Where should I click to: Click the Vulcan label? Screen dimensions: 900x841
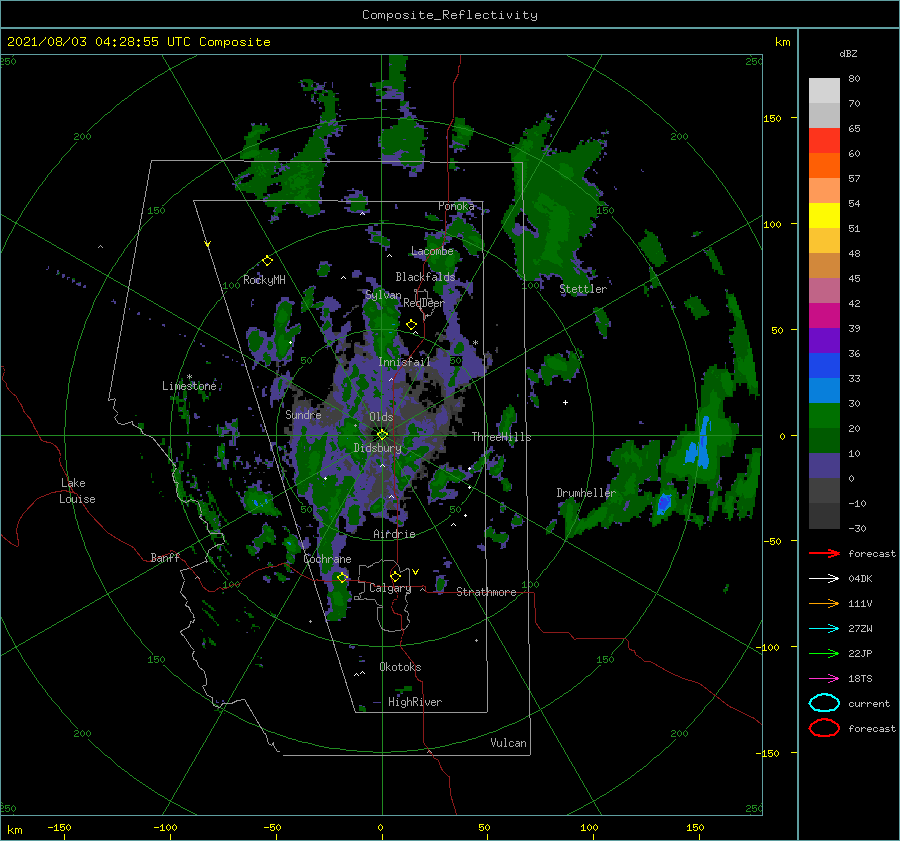[508, 743]
